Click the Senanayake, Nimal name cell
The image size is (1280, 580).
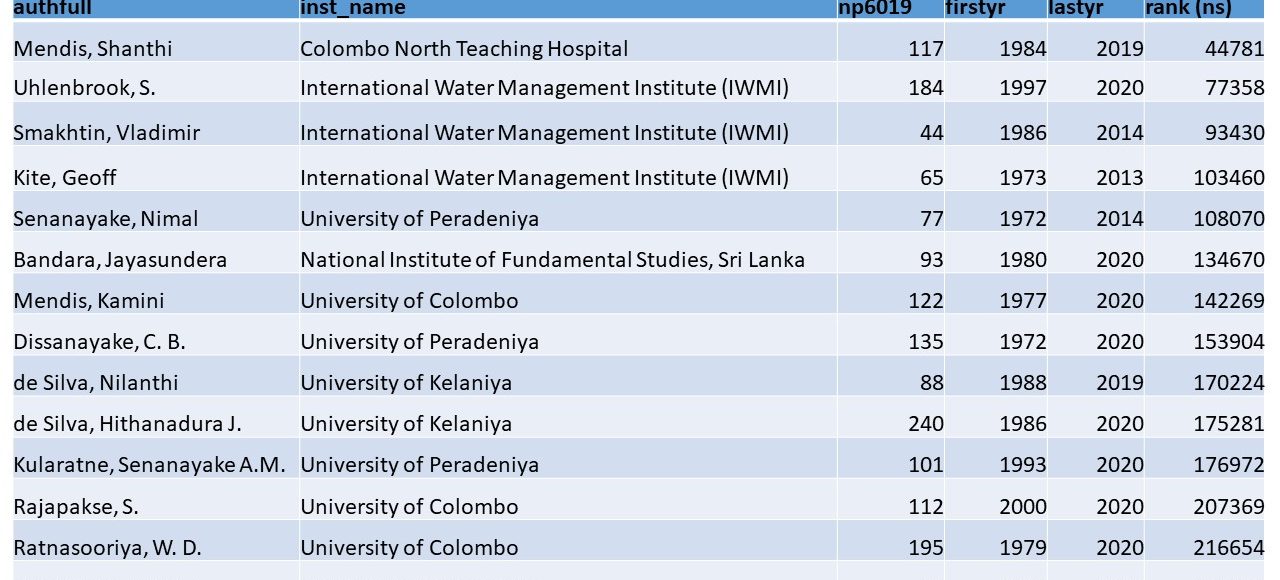coord(106,219)
